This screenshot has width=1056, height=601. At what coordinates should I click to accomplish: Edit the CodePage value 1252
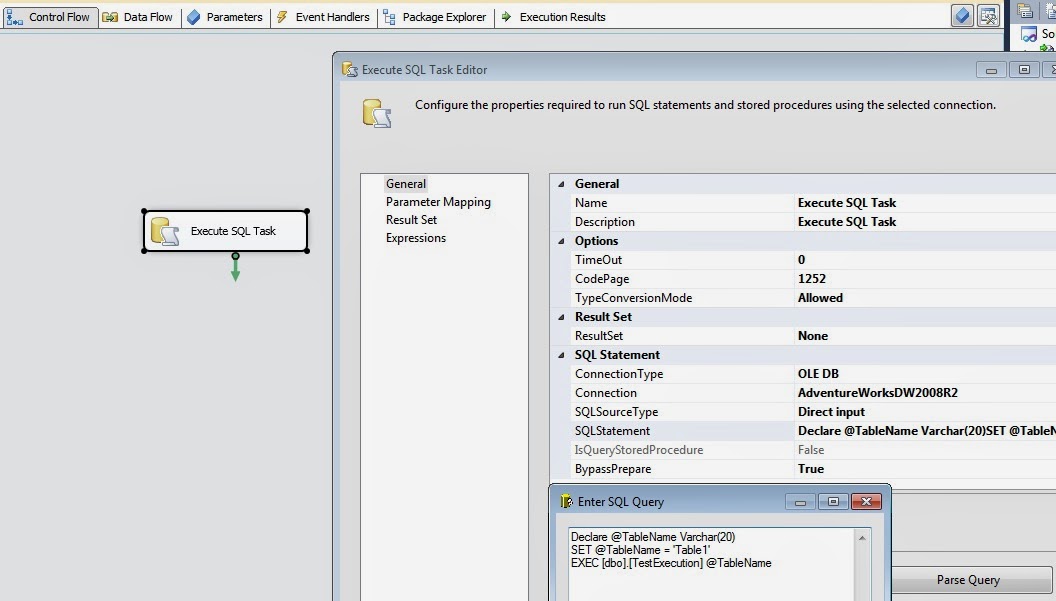tap(925, 279)
